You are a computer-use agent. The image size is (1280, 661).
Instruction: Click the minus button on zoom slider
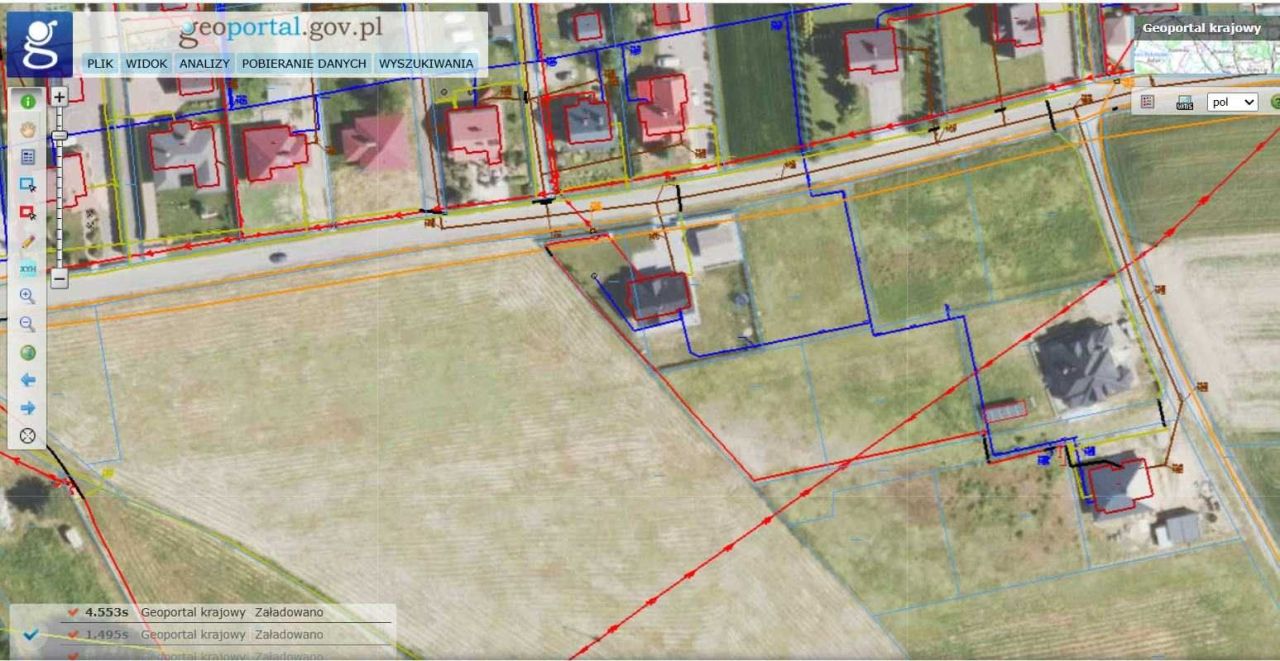pos(59,279)
